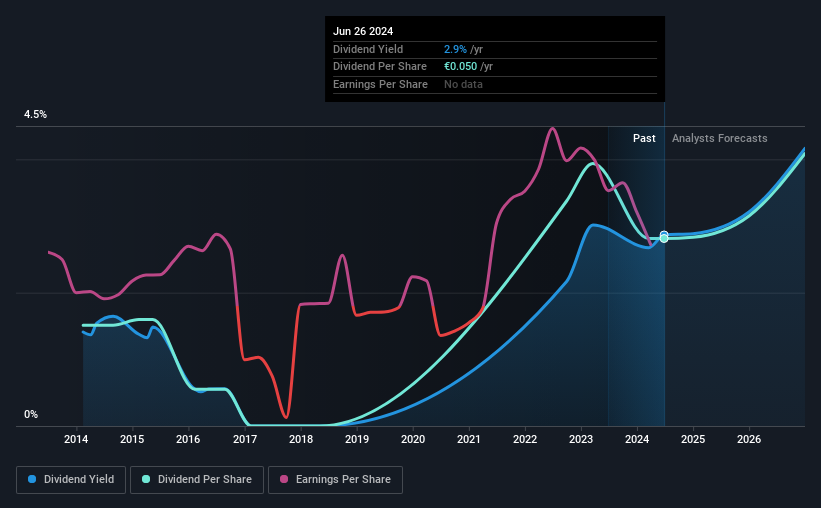Click the 4.5% y-axis label

click(x=35, y=114)
